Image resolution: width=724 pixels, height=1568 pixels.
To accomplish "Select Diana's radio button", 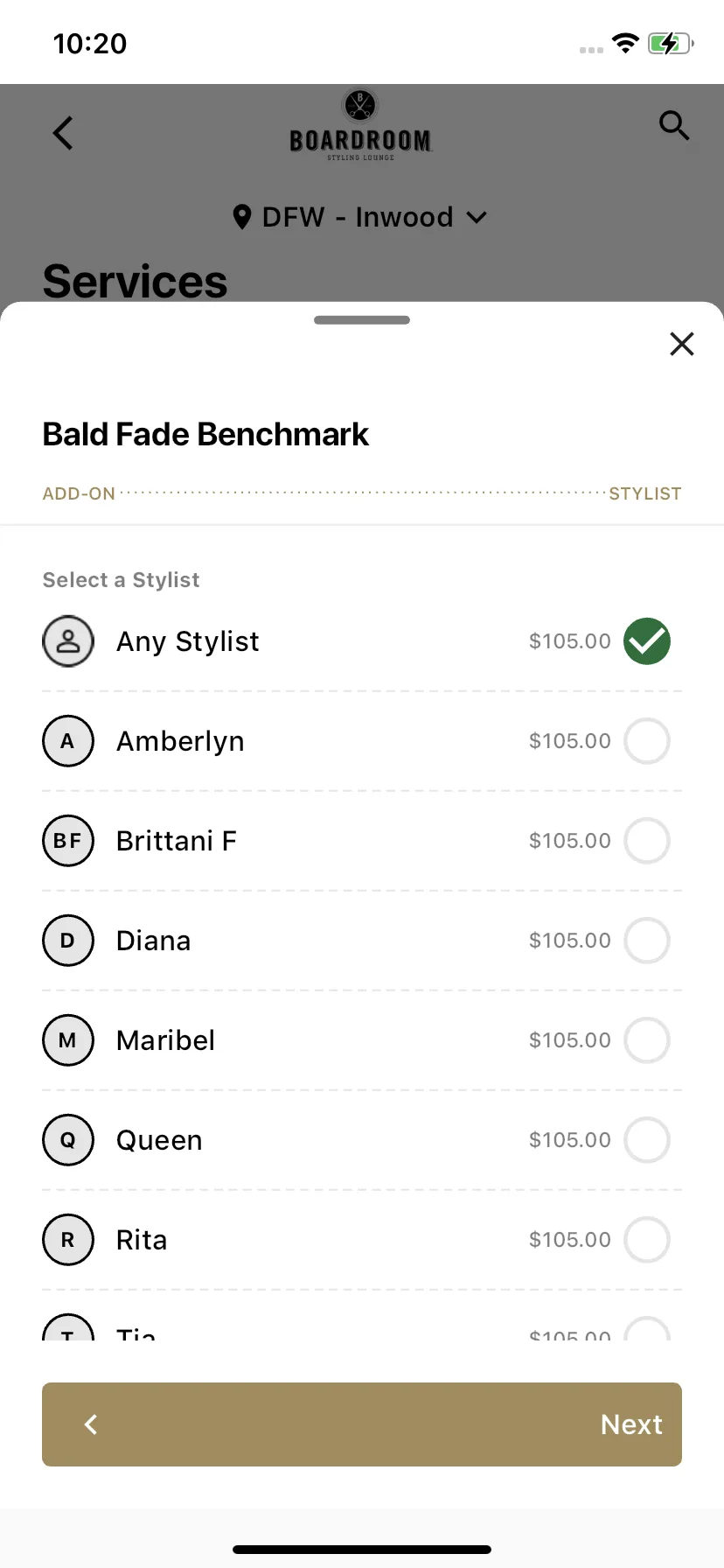I will 647,941.
